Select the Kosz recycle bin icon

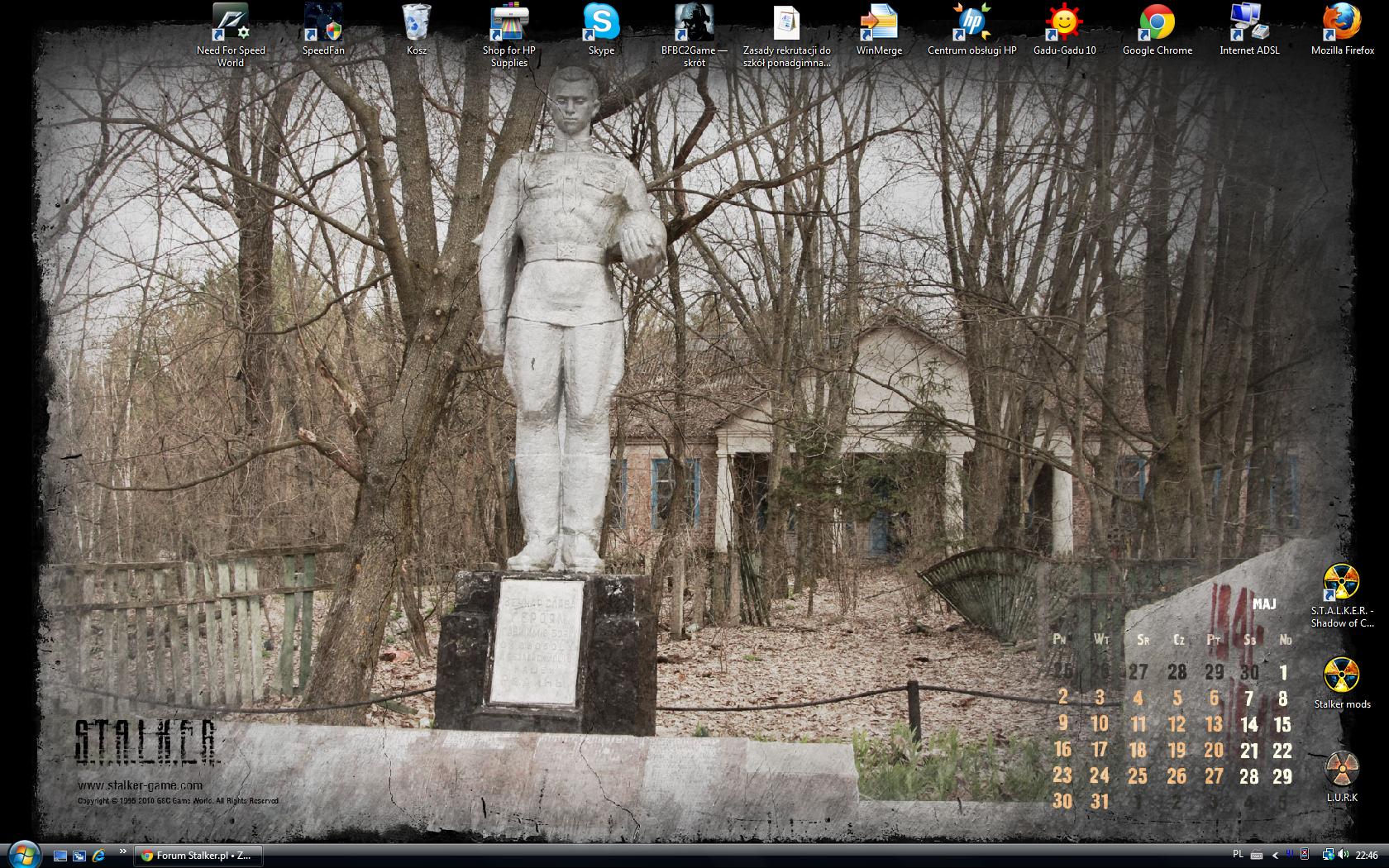(x=417, y=23)
